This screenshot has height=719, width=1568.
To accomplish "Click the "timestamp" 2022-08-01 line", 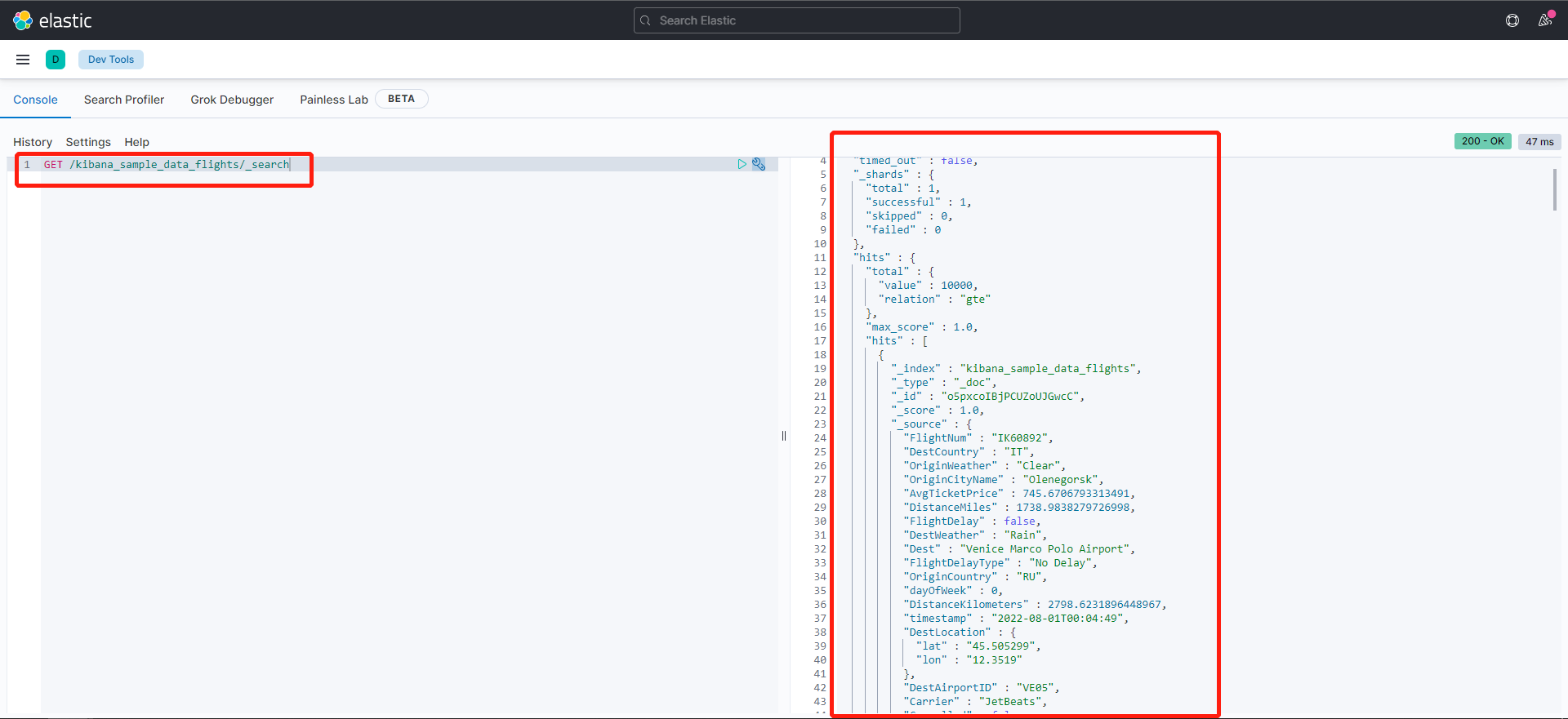I will [x=1016, y=619].
